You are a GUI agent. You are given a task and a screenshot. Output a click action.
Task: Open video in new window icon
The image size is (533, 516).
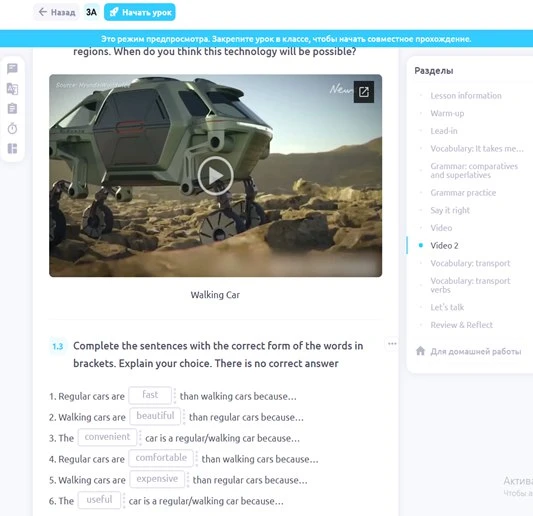(363, 92)
